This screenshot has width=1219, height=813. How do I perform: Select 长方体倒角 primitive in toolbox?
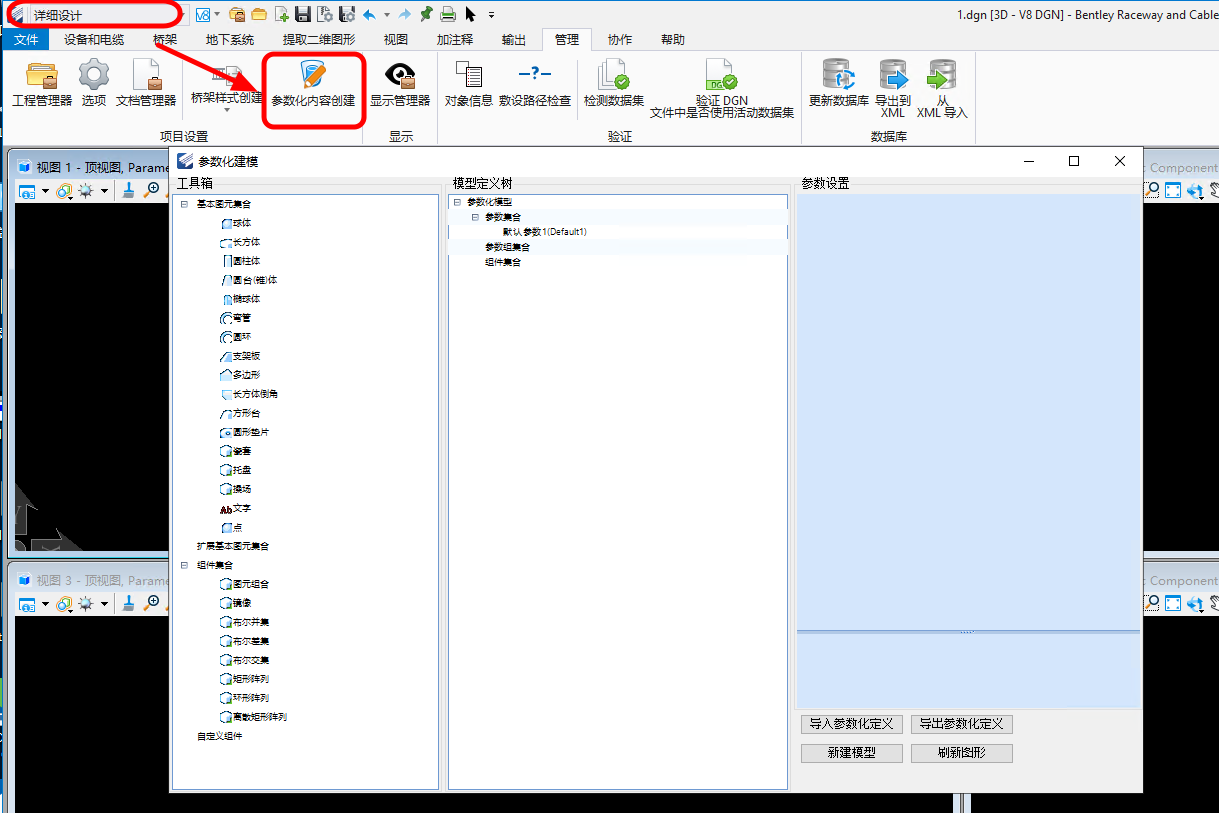click(x=248, y=394)
